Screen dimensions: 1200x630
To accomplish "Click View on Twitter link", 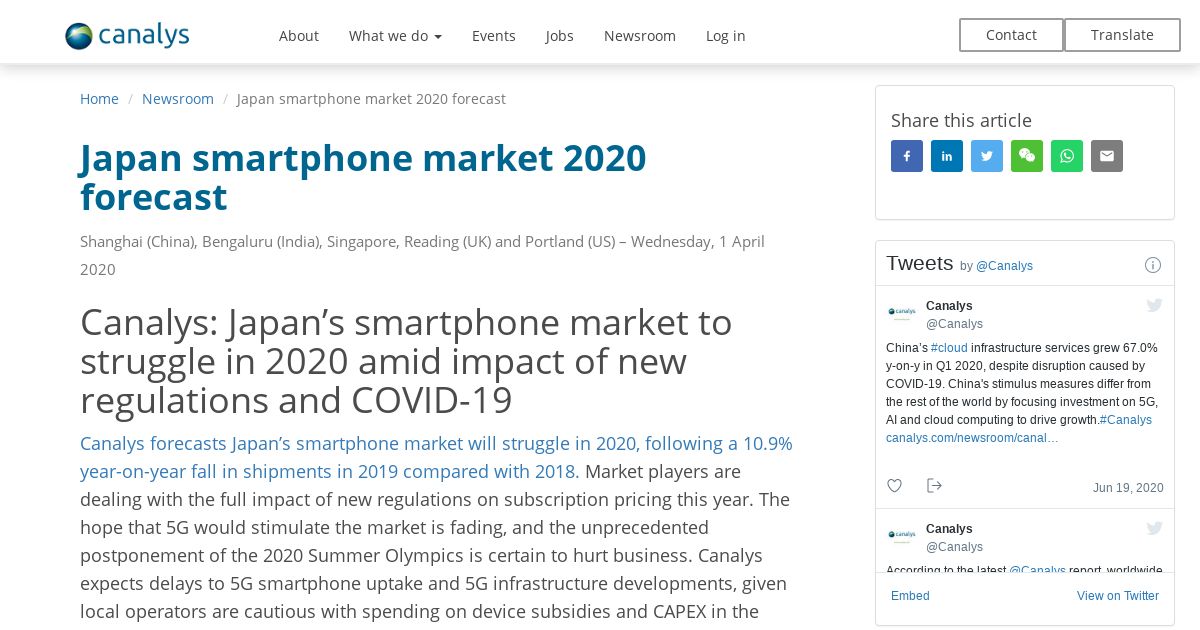I will click(1118, 596).
